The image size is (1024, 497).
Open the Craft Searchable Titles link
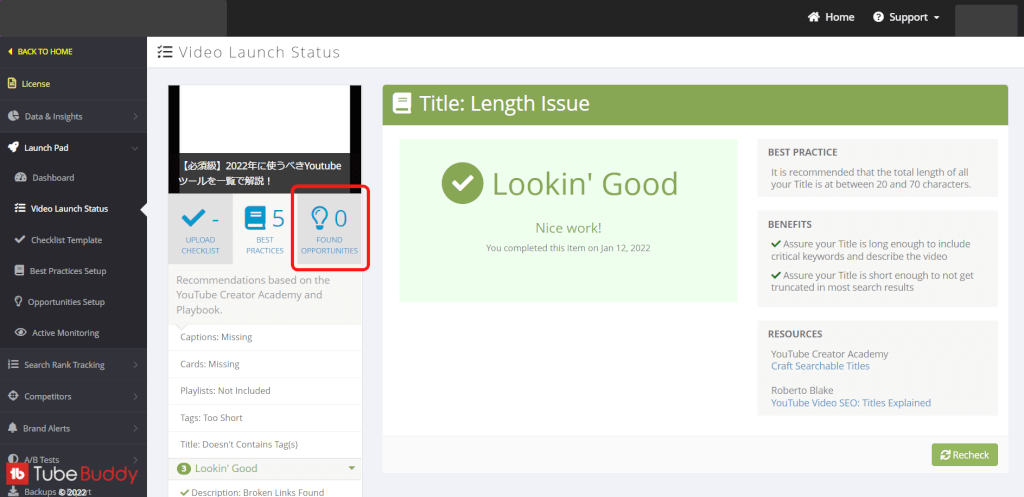click(820, 366)
